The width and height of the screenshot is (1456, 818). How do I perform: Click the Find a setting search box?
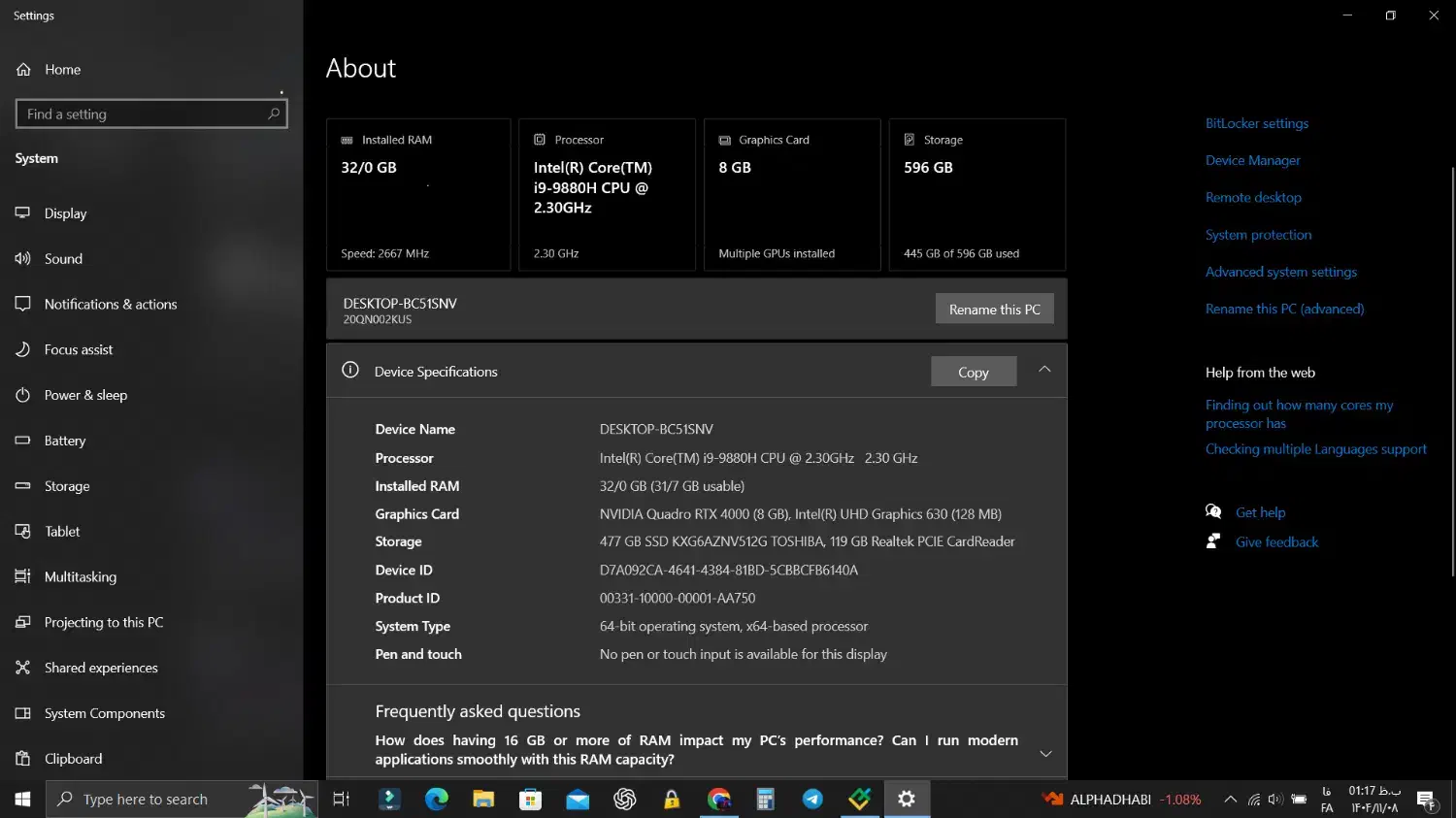[x=150, y=114]
